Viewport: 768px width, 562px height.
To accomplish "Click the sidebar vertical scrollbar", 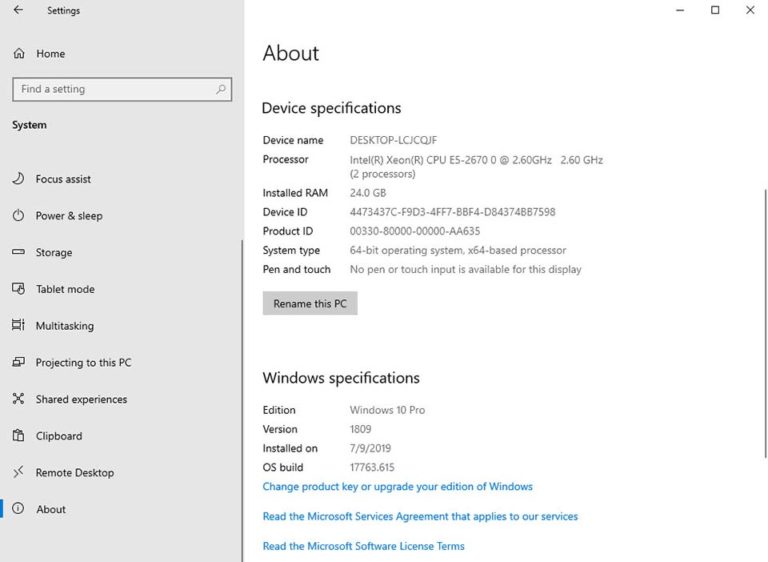I will [242, 400].
